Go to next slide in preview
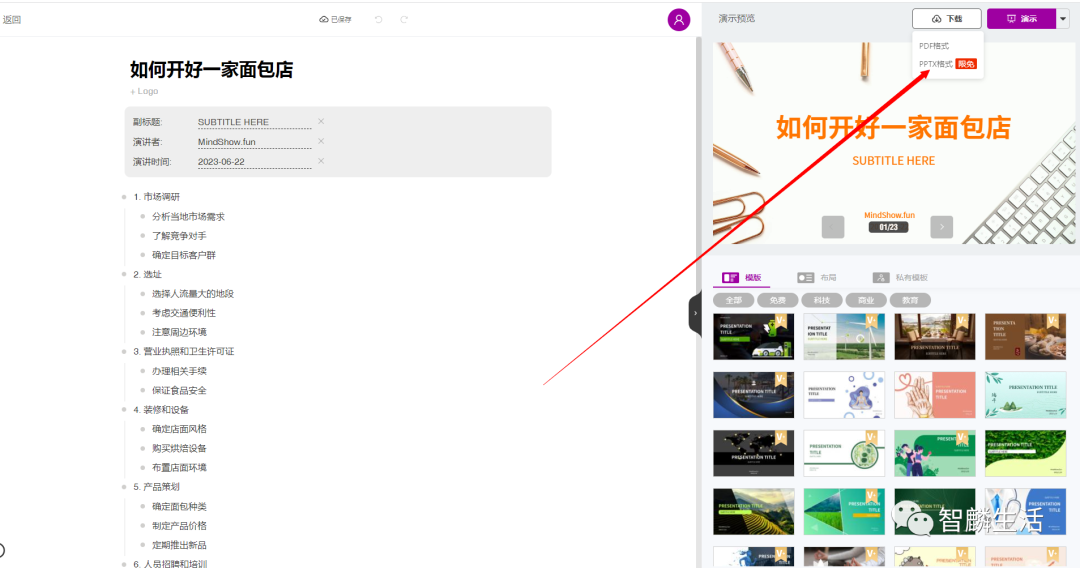This screenshot has width=1080, height=568. pos(941,227)
